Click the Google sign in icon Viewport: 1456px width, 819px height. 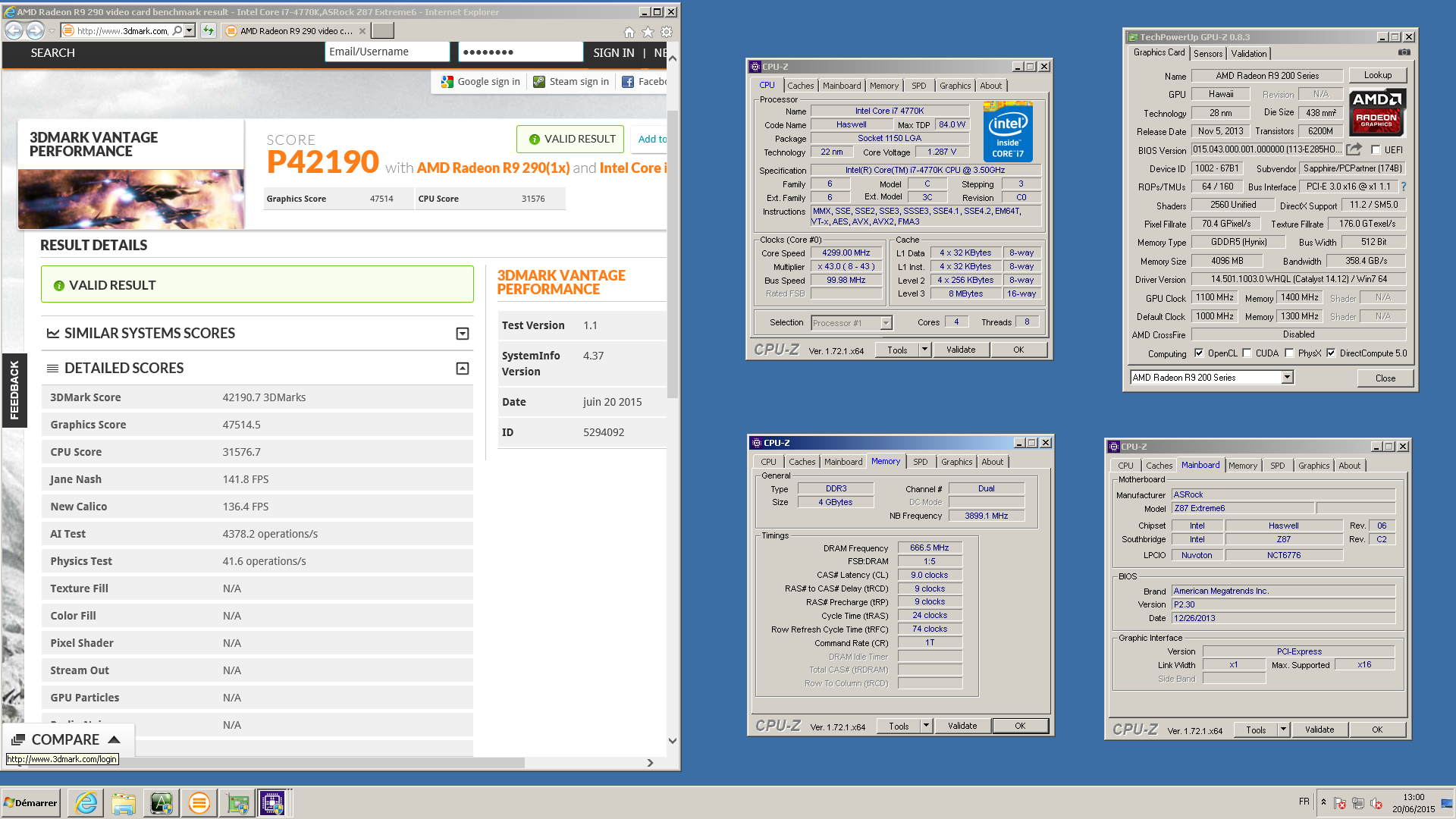pyautogui.click(x=447, y=82)
